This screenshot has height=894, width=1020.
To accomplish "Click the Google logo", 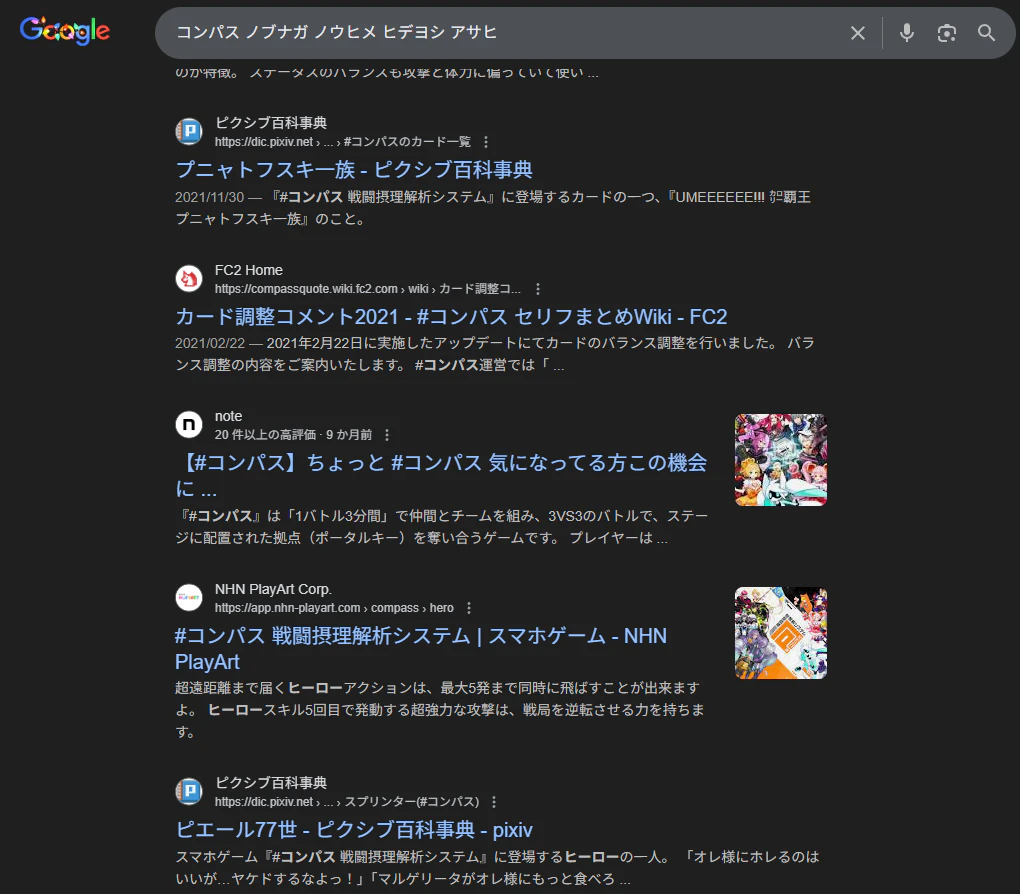I will (64, 31).
